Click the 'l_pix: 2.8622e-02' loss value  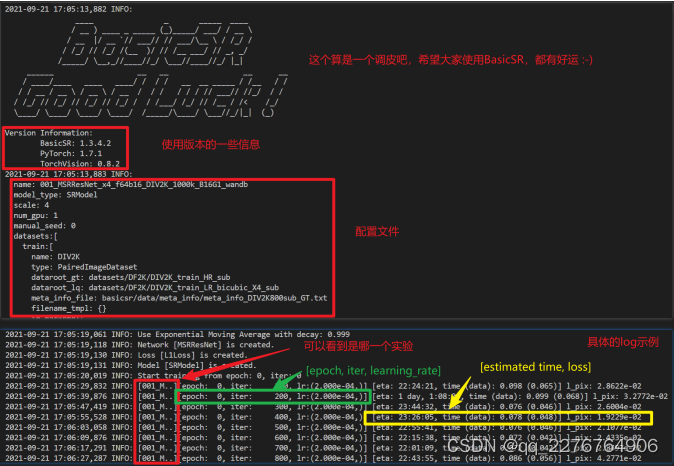[x=604, y=386]
